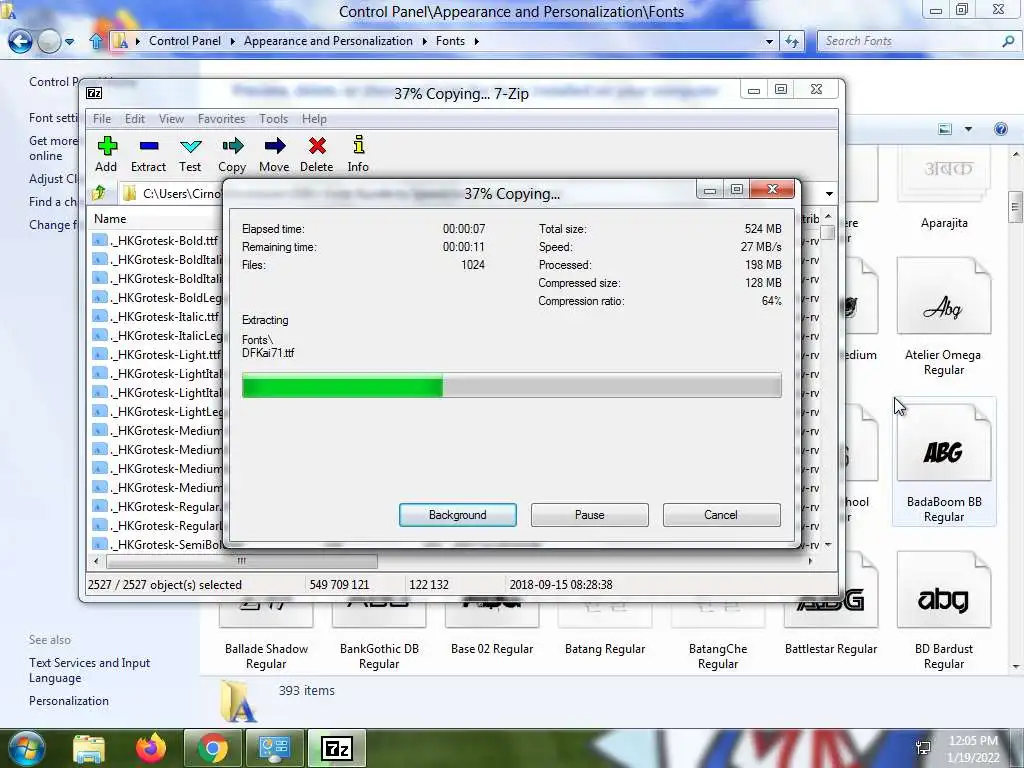Click the Forward button in Fonts window
Viewport: 1024px width, 768px height.
pyautogui.click(x=49, y=41)
